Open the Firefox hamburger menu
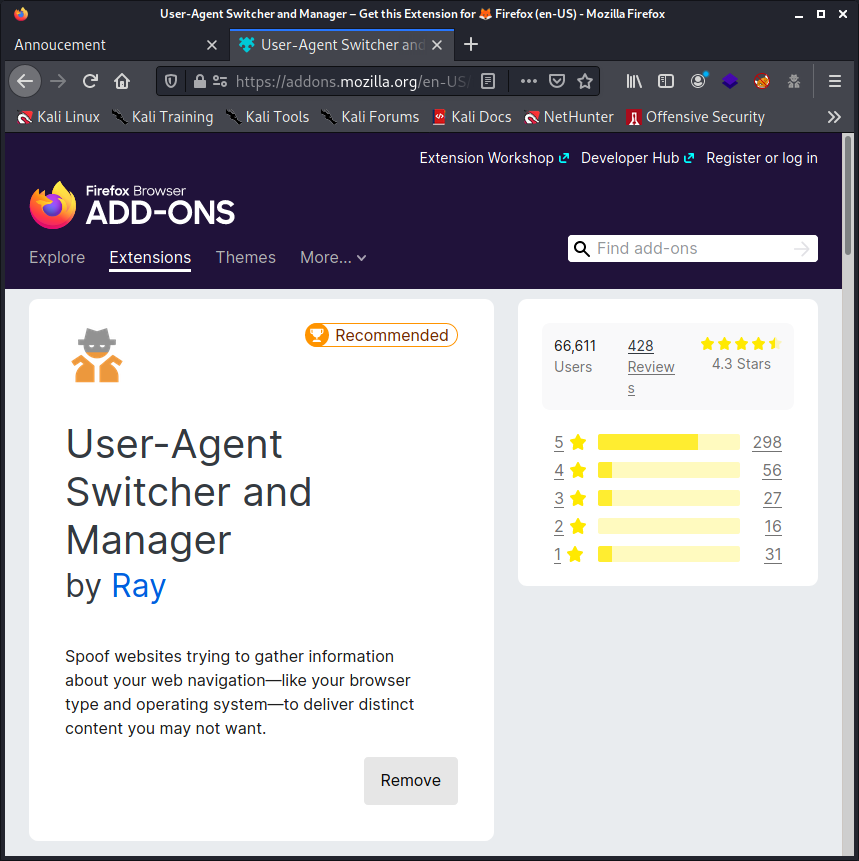Image resolution: width=859 pixels, height=861 pixels. click(835, 82)
